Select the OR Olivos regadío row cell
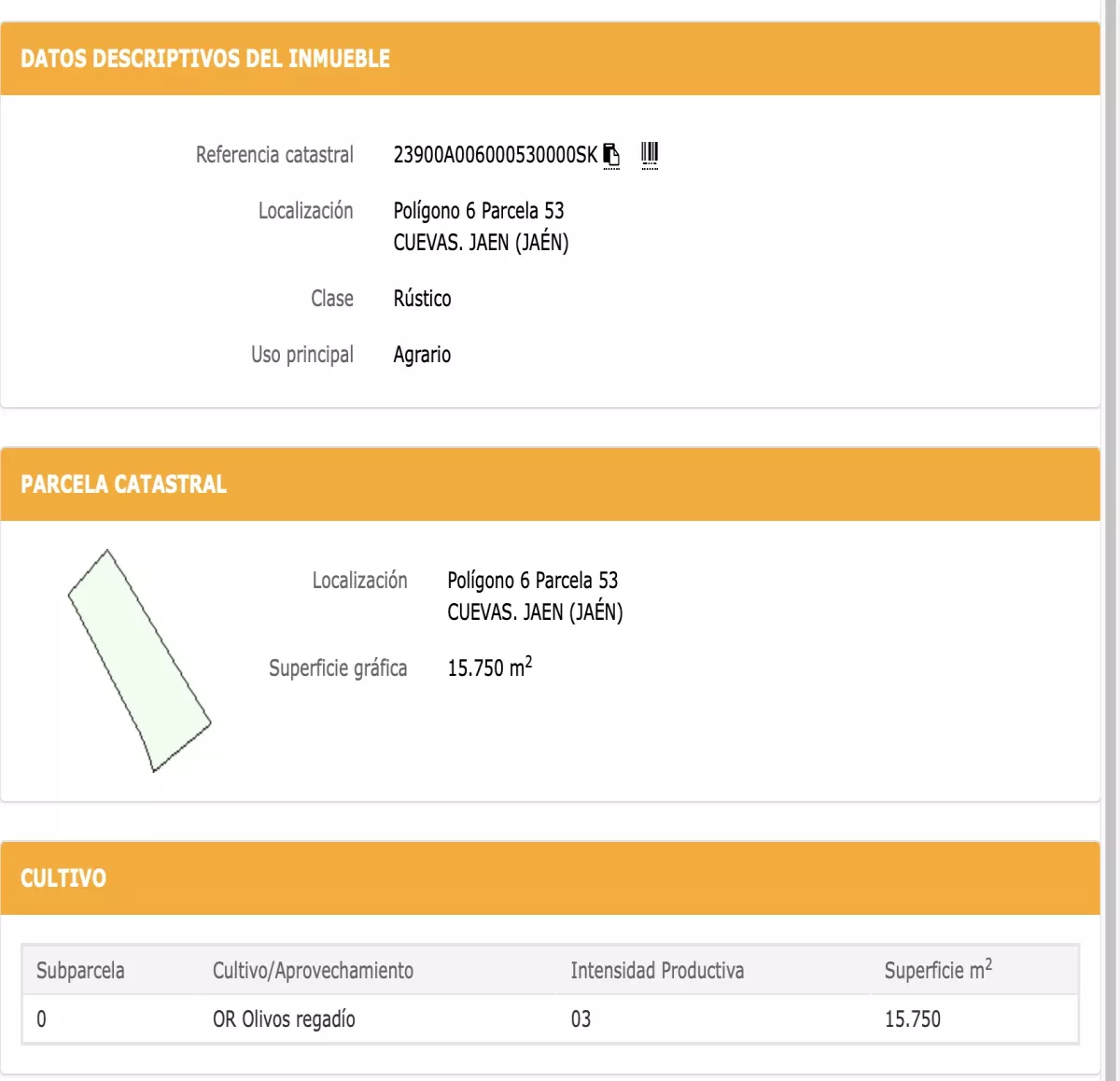Viewport: 1120px width, 1081px height. pos(284,1019)
